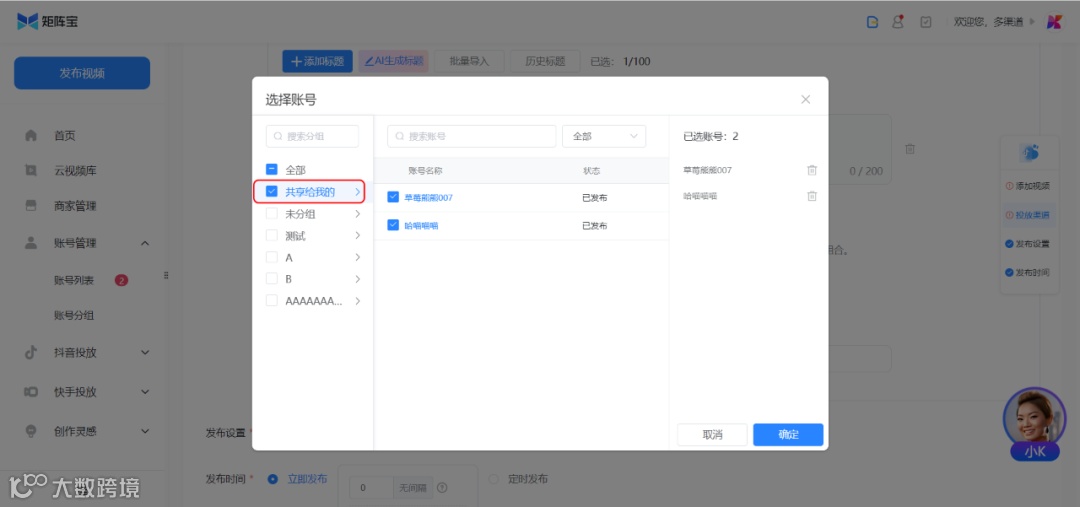1080x507 pixels.
Task: Check the B group checkbox
Action: [272, 279]
